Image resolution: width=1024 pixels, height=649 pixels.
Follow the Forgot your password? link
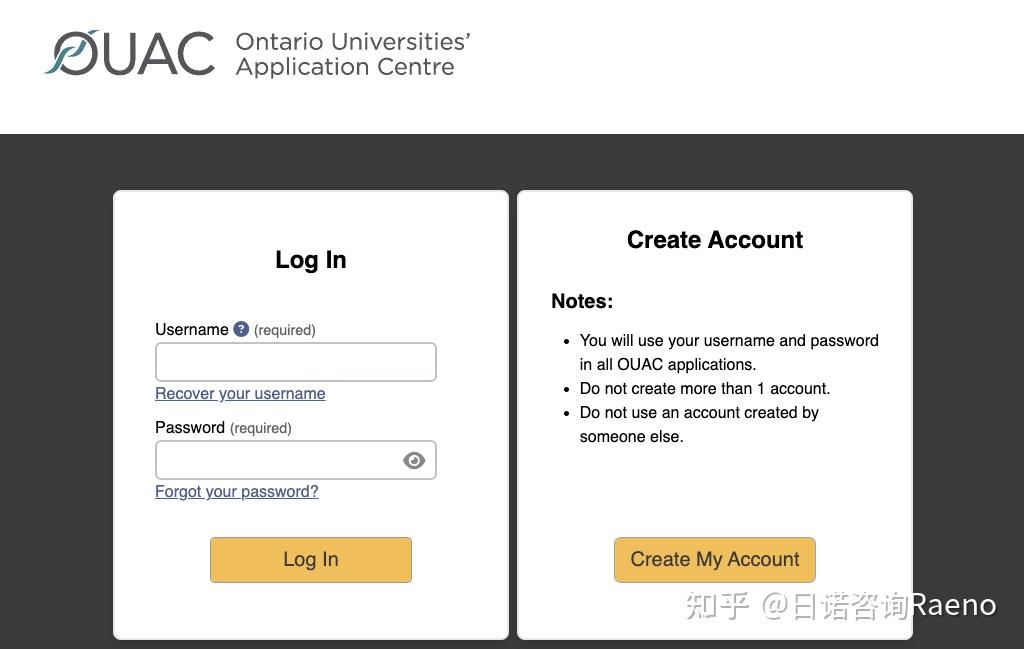(236, 492)
